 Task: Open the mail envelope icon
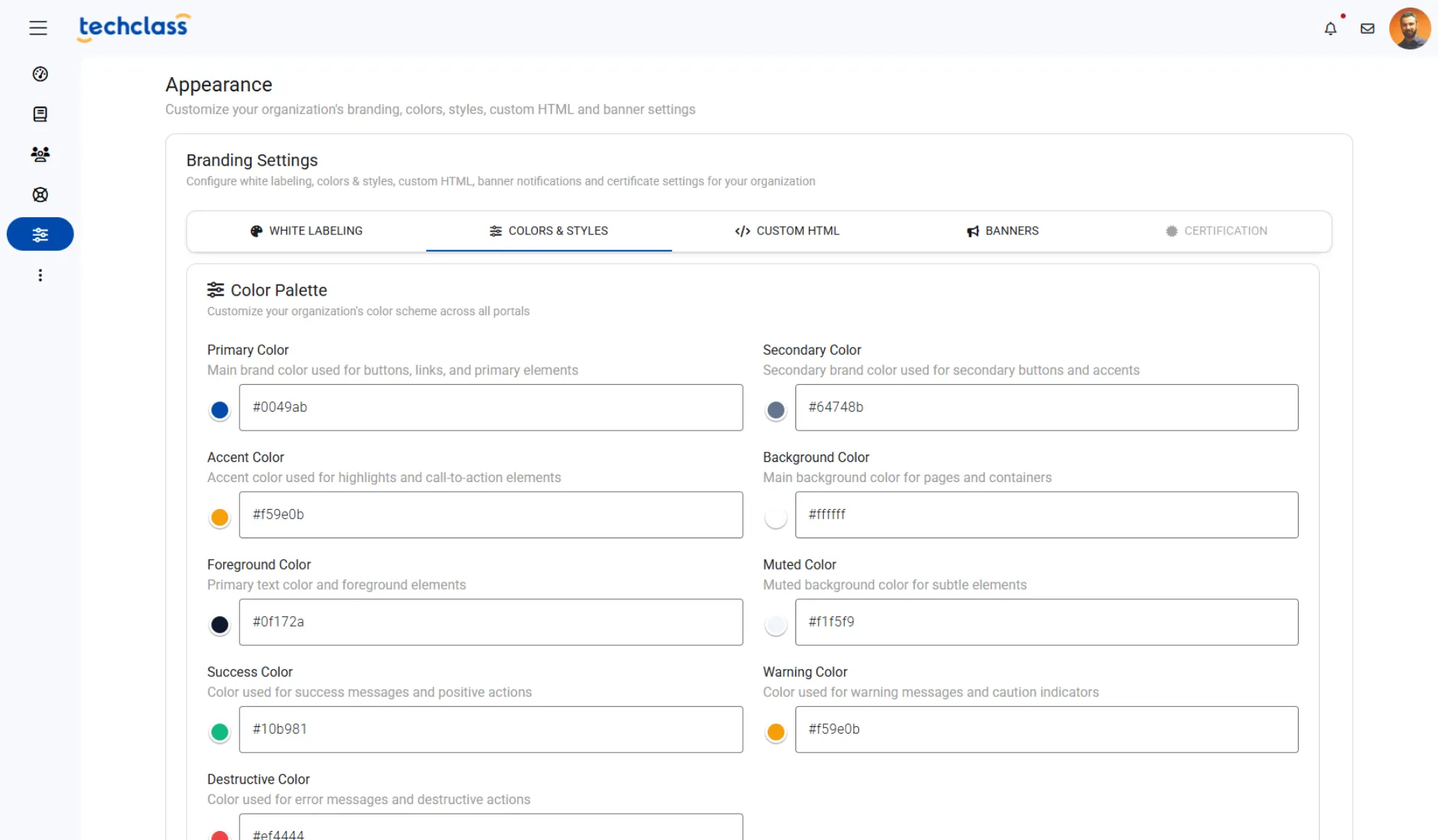(1368, 28)
